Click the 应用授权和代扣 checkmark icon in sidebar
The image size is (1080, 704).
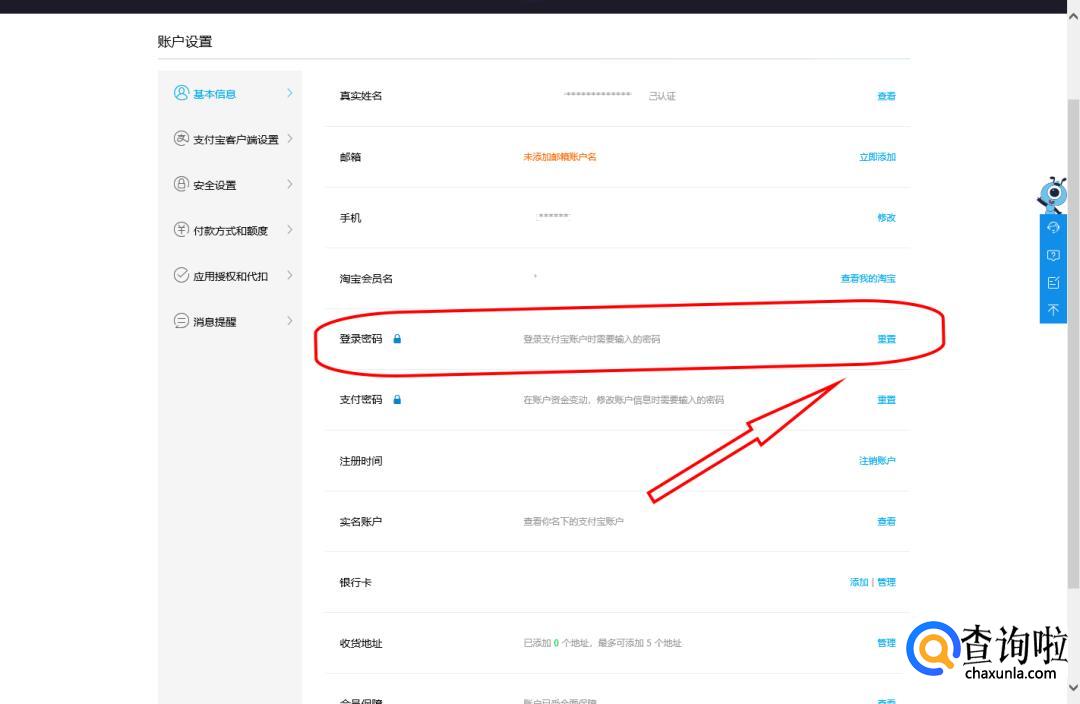click(x=181, y=275)
